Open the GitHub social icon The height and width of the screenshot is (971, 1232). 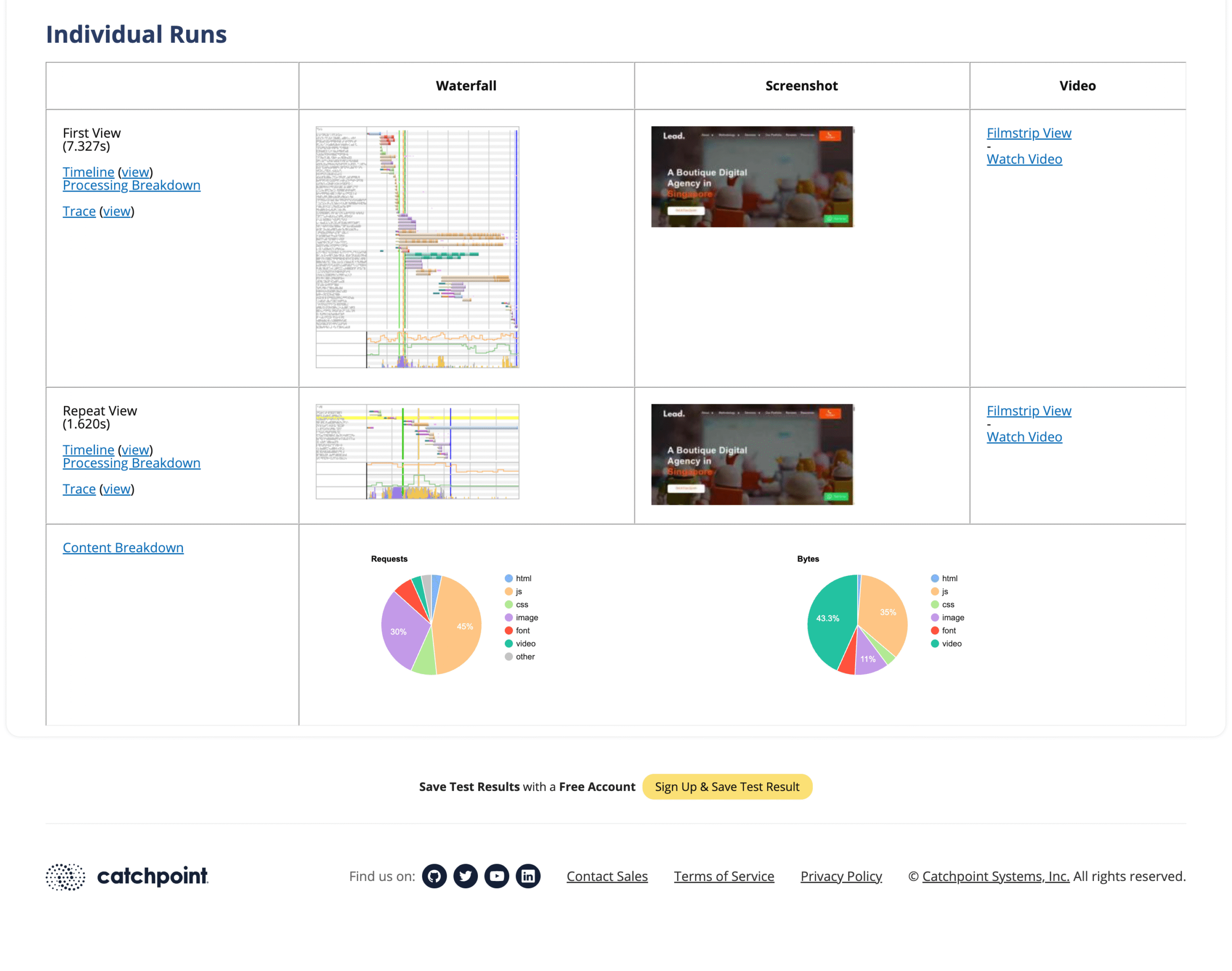click(x=434, y=876)
